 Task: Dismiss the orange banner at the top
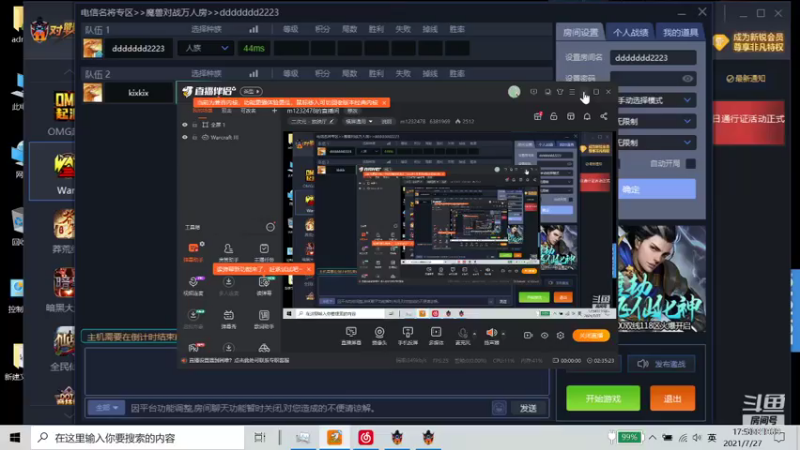[x=384, y=103]
